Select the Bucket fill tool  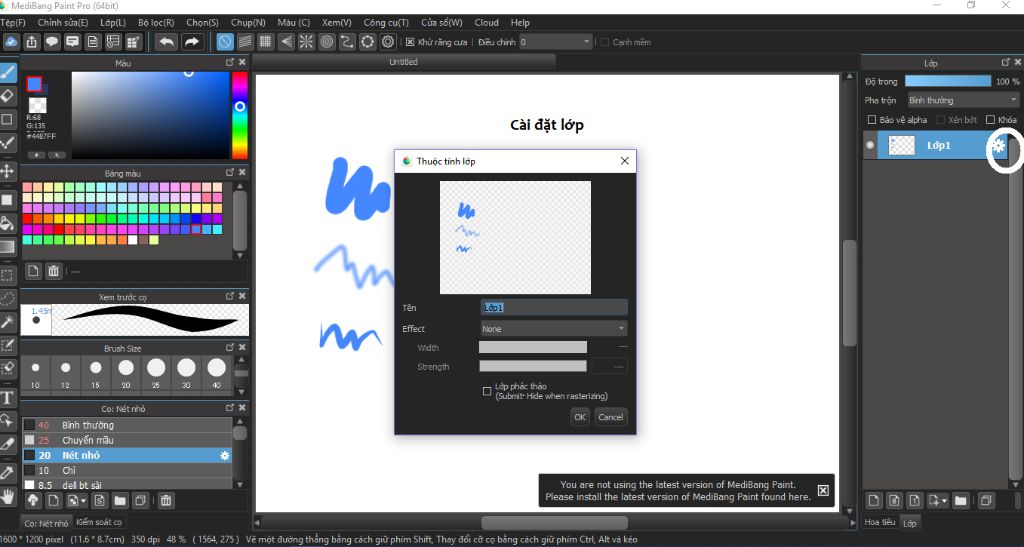pyautogui.click(x=7, y=223)
